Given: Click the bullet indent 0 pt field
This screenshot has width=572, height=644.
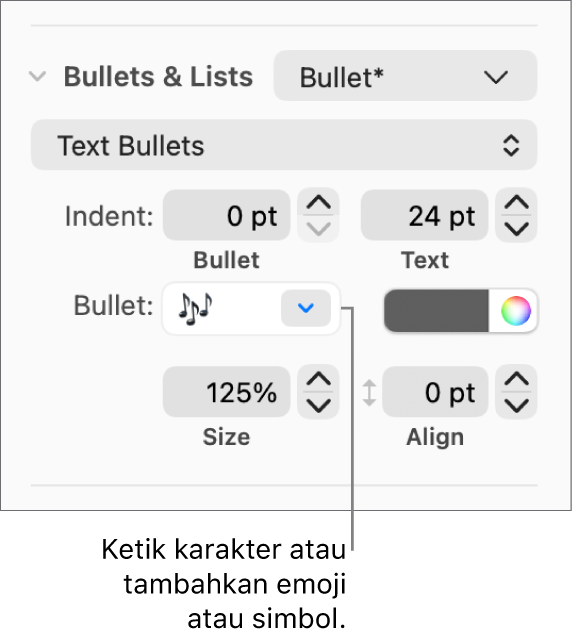Looking at the screenshot, I should (x=227, y=215).
